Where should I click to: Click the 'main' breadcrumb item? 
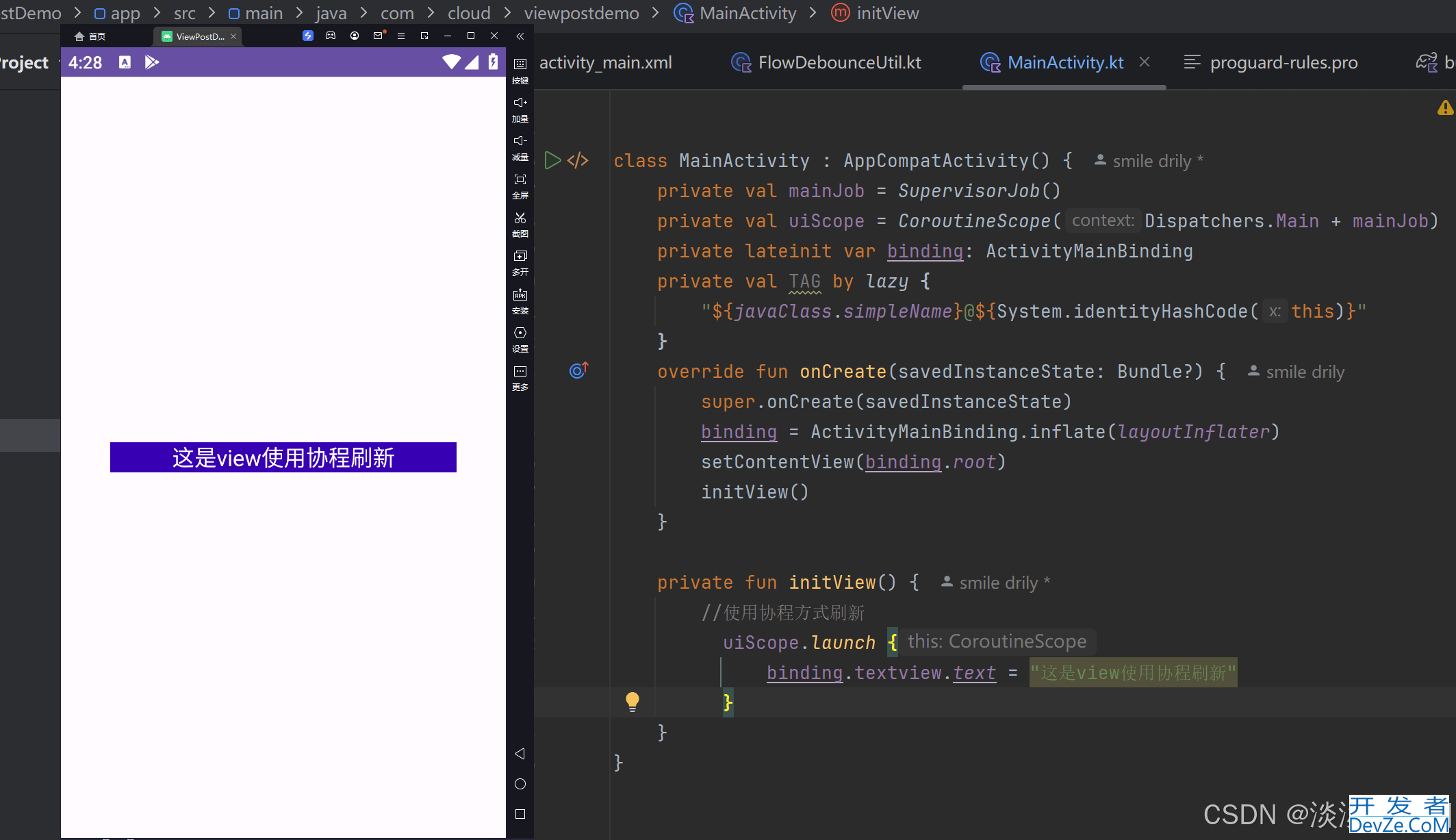tap(255, 13)
